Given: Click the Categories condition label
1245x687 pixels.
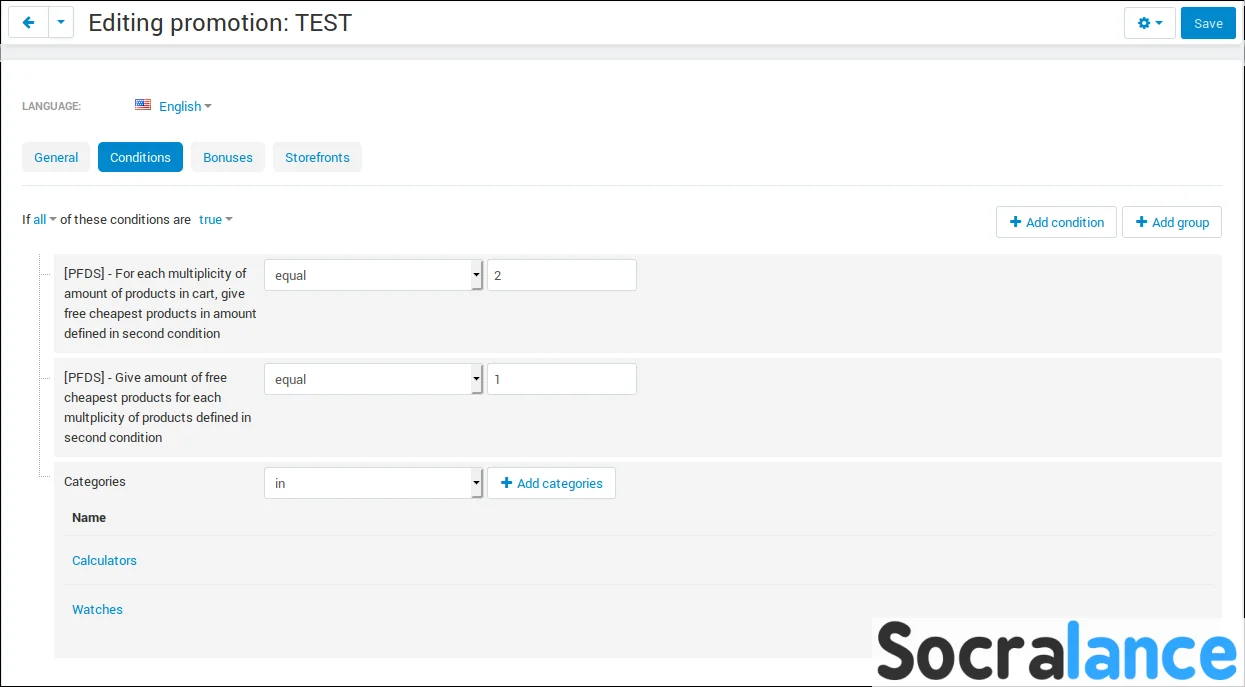Looking at the screenshot, I should (95, 481).
